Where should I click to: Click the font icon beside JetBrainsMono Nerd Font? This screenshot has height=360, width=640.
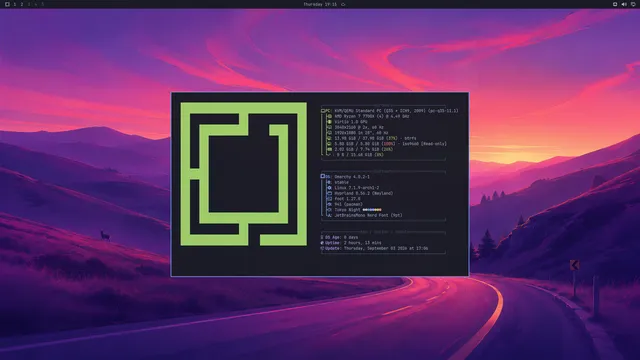click(329, 215)
